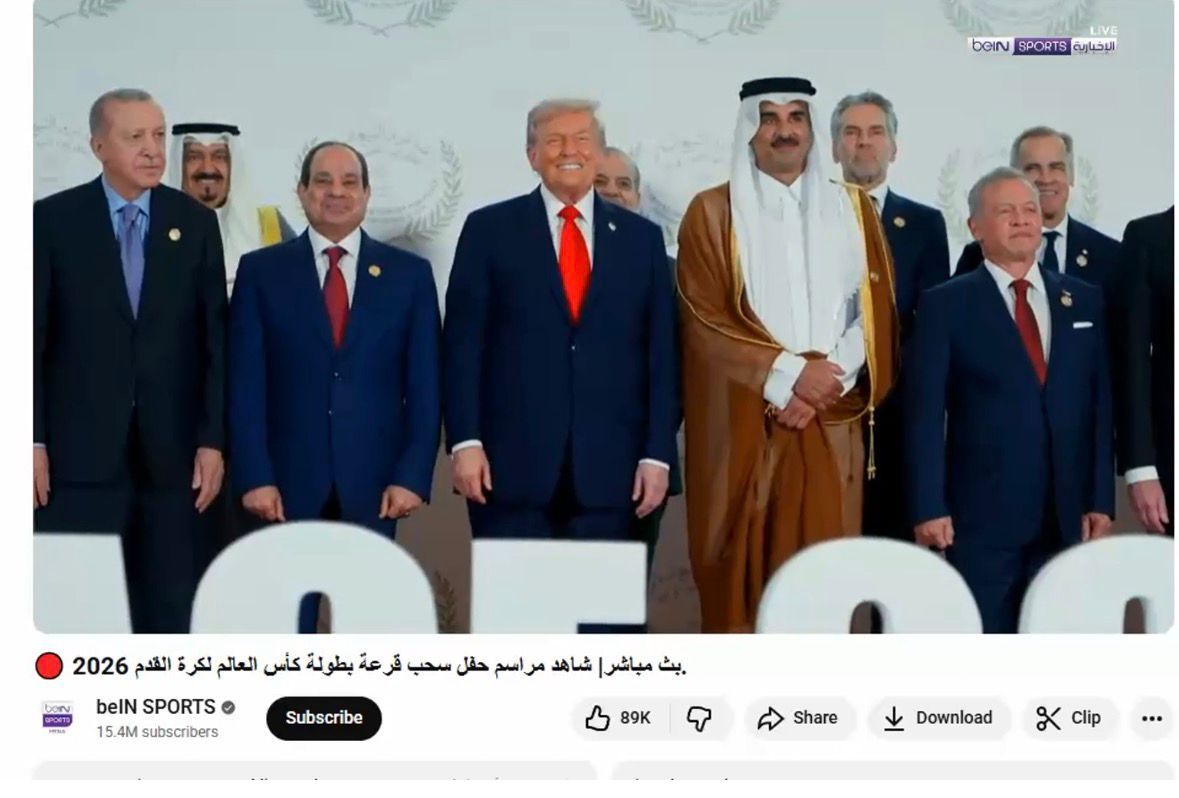The height and width of the screenshot is (798, 1179).
Task: Click the thumbs-down dislike icon
Action: coord(699,718)
